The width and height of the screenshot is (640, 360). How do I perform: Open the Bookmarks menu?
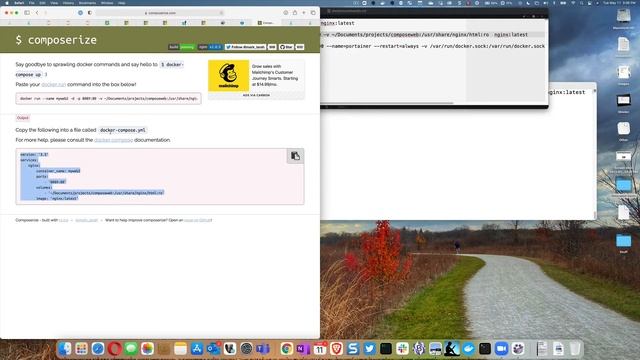[87, 2]
